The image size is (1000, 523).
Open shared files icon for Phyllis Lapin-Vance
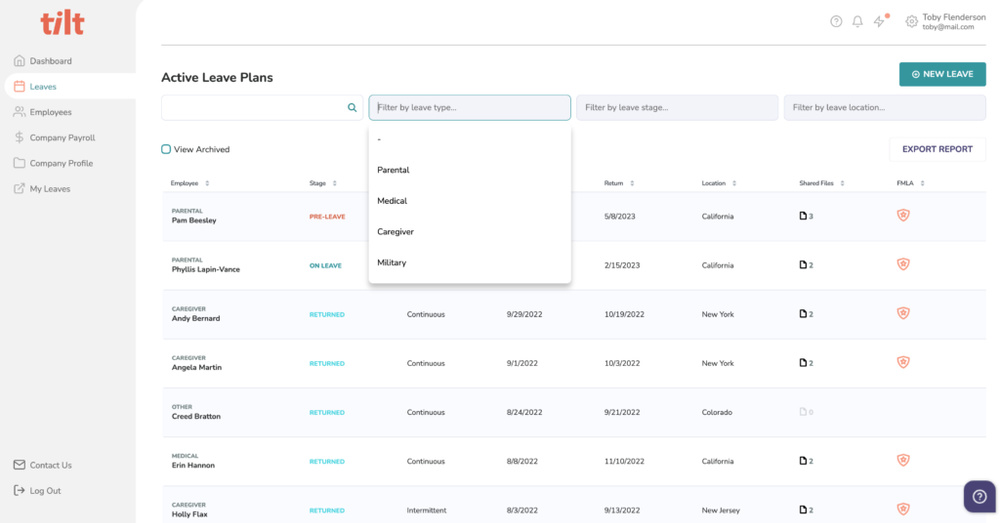pyautogui.click(x=806, y=265)
